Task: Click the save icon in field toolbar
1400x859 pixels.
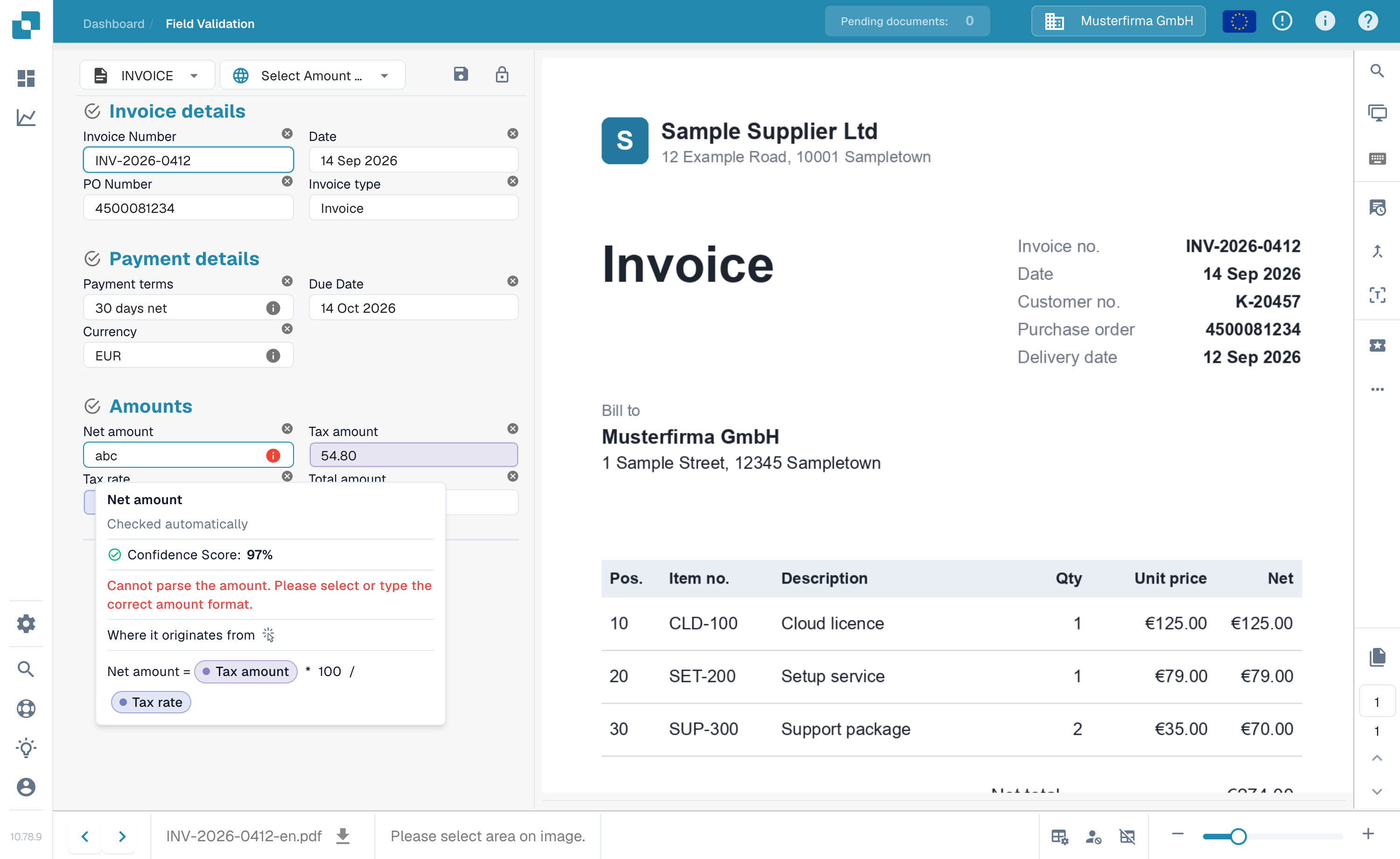Action: [x=461, y=75]
